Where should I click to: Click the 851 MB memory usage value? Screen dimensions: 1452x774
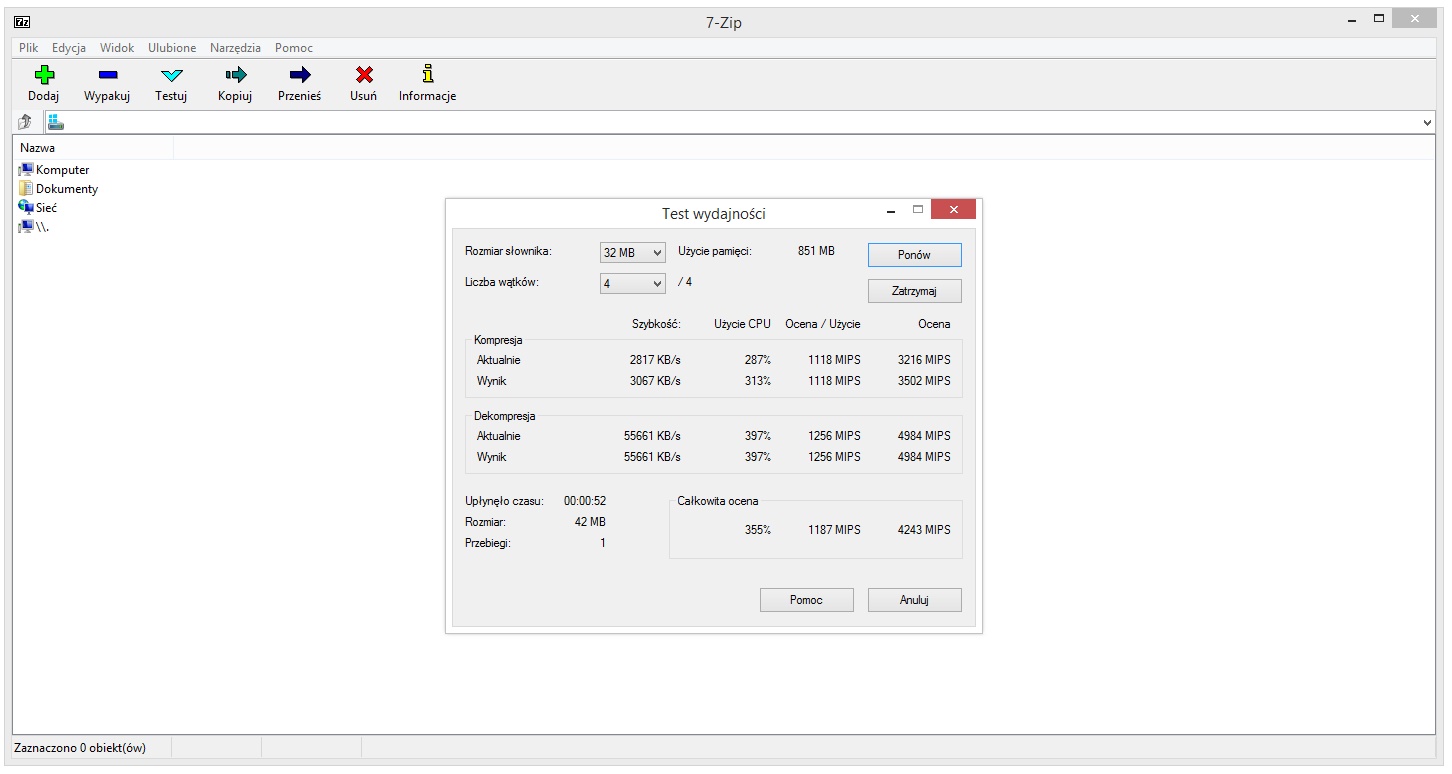[816, 251]
